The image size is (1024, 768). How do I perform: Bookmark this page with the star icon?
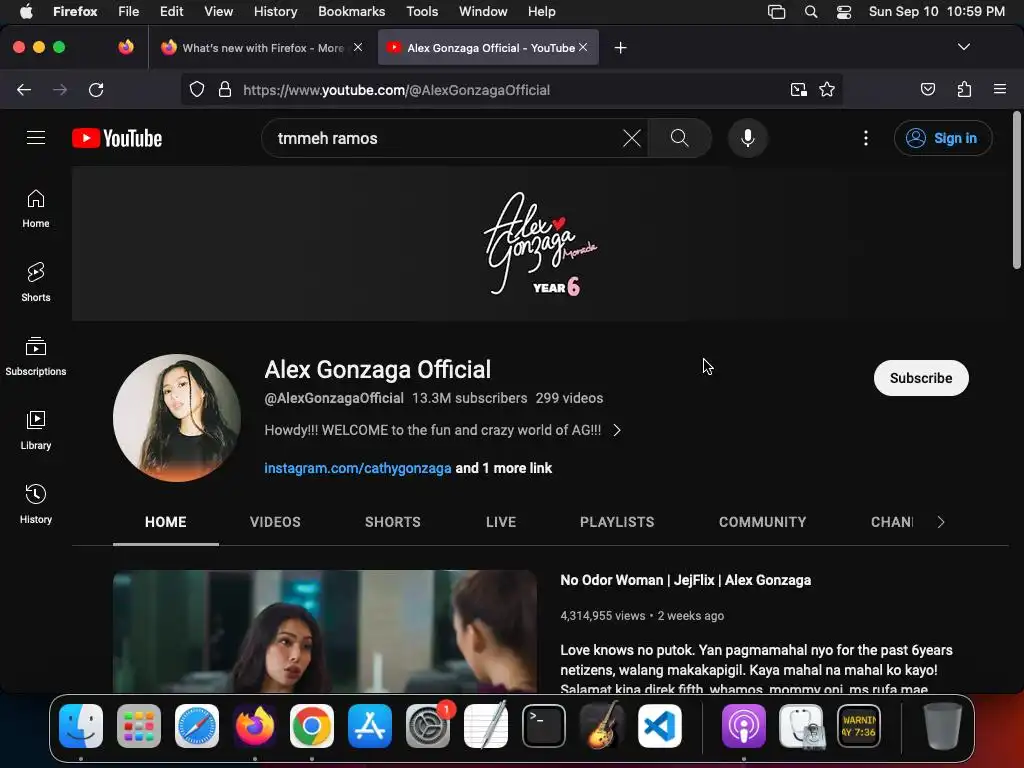827,89
